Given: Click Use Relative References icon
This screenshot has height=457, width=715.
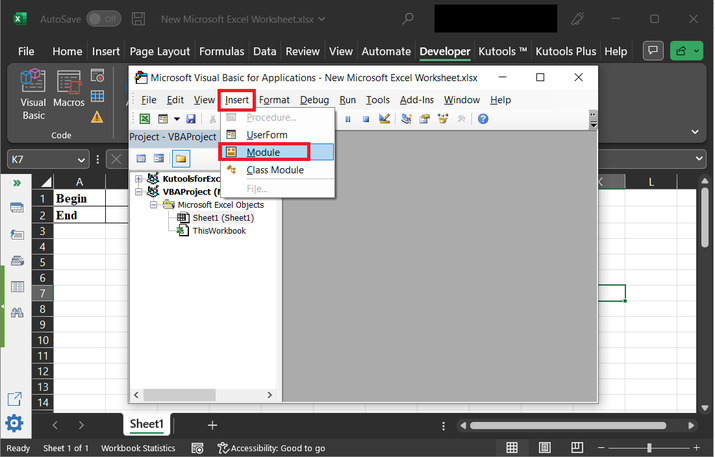Looking at the screenshot, I should (97, 96).
